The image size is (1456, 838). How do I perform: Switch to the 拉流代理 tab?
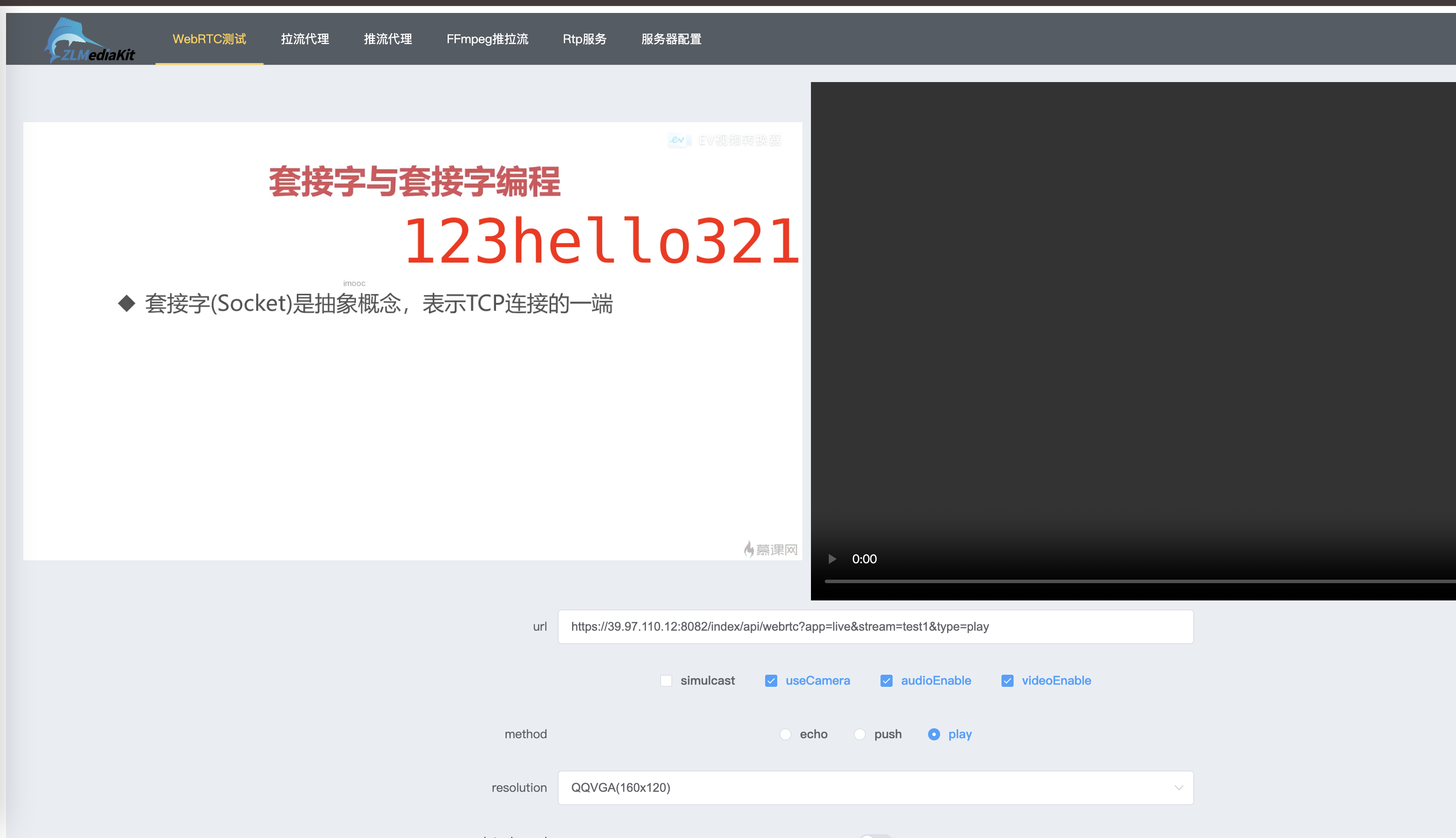(305, 39)
